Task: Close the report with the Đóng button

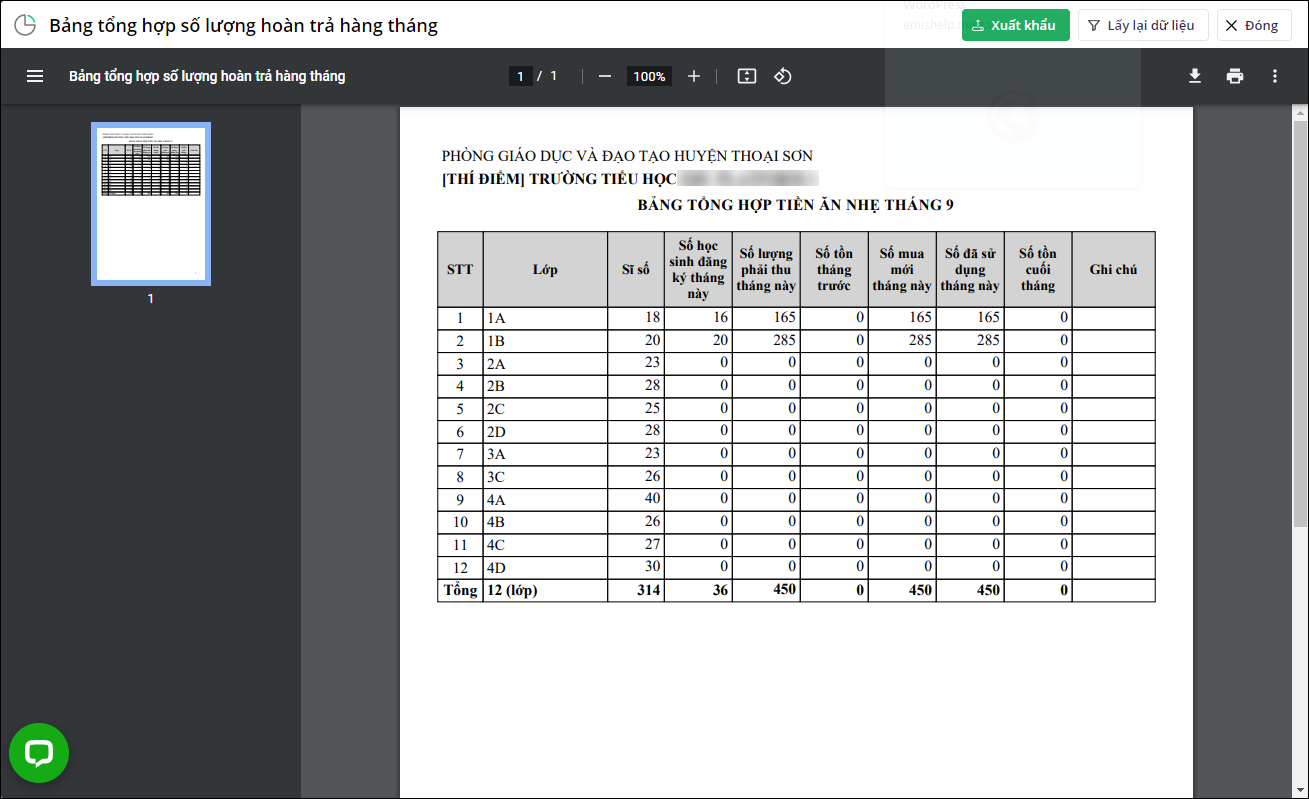Action: click(1254, 25)
